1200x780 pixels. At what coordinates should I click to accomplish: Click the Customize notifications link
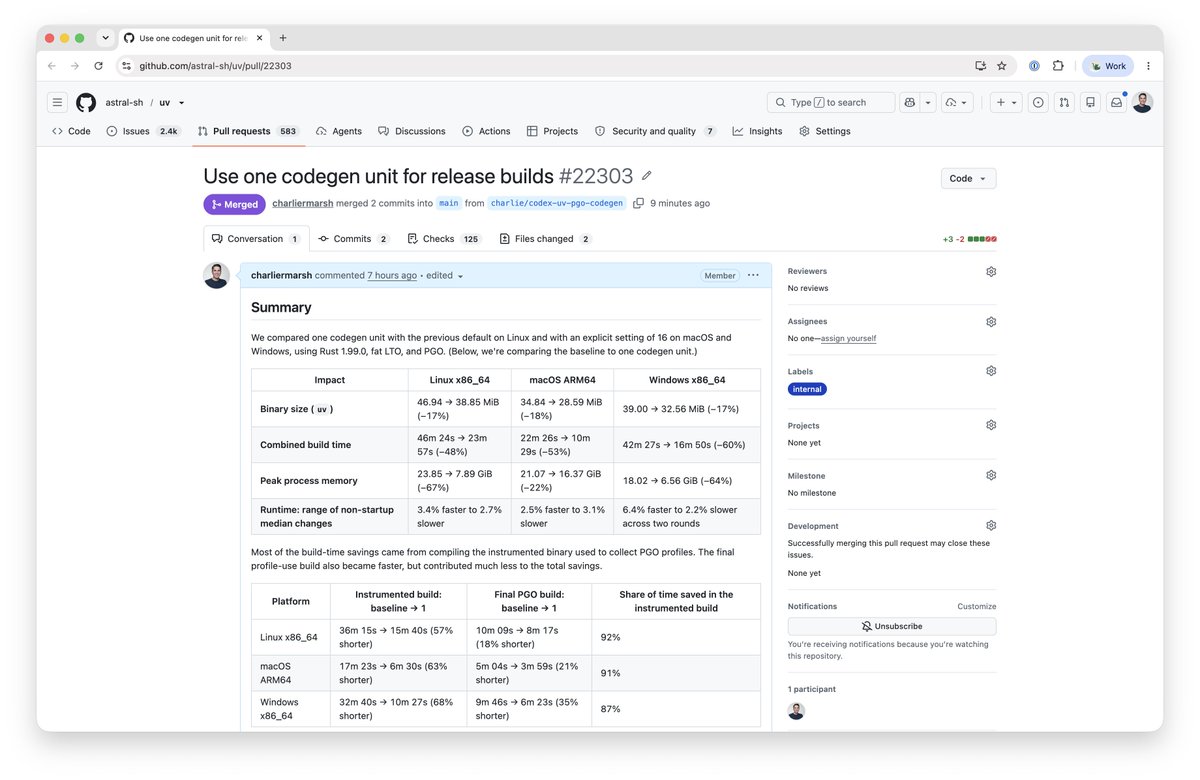point(977,606)
